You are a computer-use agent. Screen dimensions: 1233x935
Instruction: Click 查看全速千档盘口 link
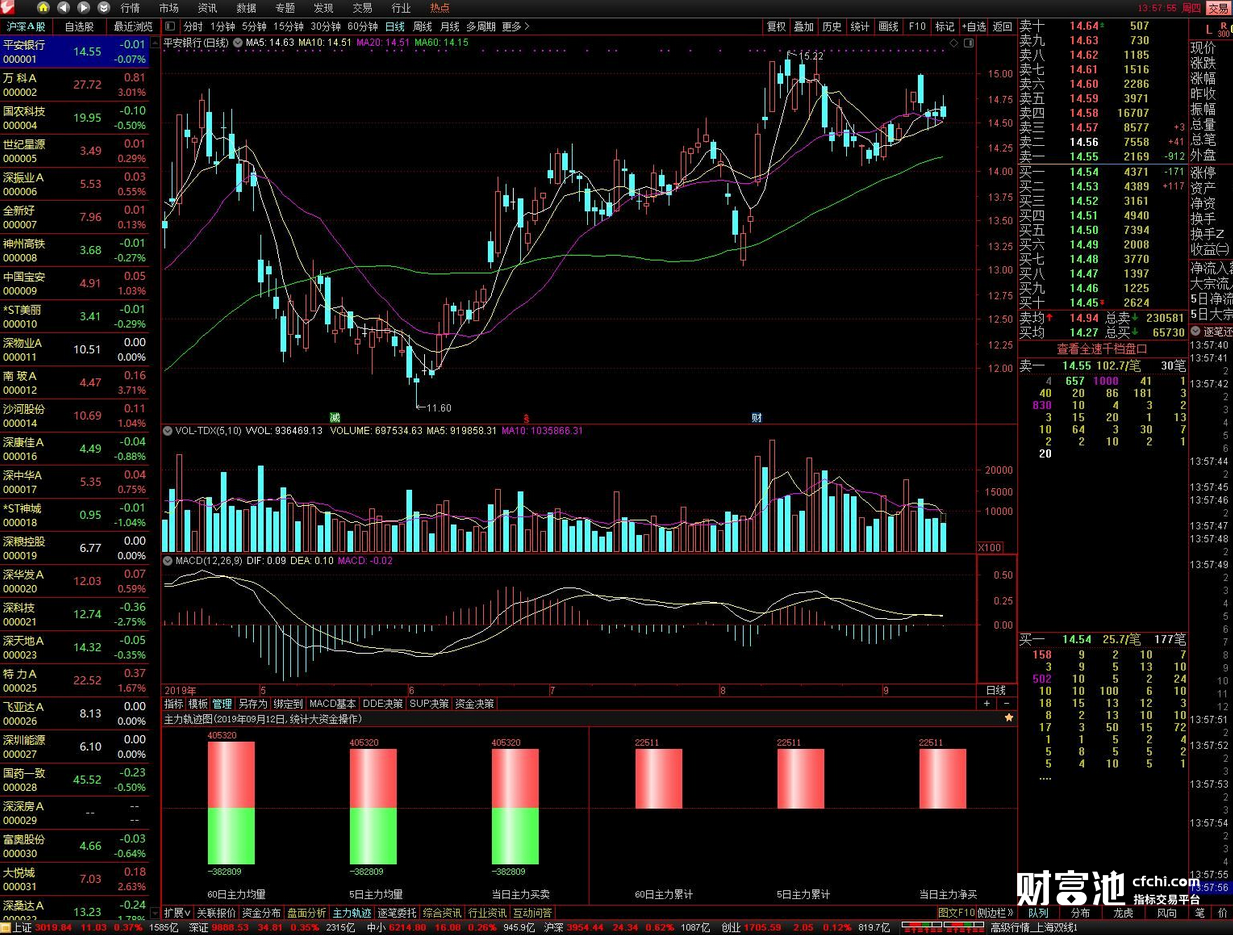[x=1102, y=349]
